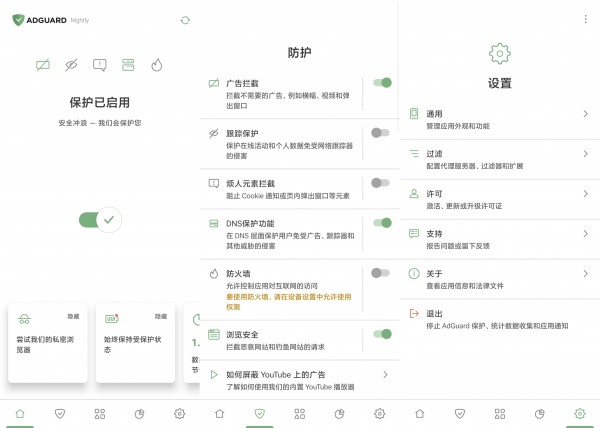Switch the main protection slider off
The width and height of the screenshot is (600, 428).
point(100,220)
